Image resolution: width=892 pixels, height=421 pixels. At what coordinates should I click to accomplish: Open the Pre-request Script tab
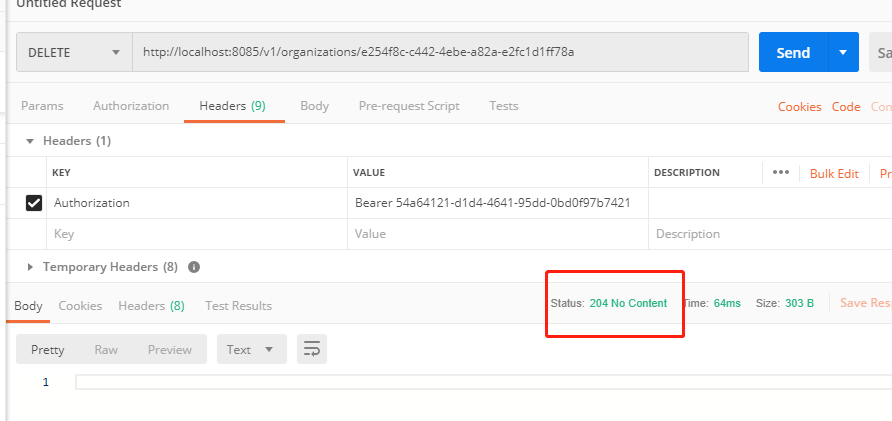click(x=409, y=106)
